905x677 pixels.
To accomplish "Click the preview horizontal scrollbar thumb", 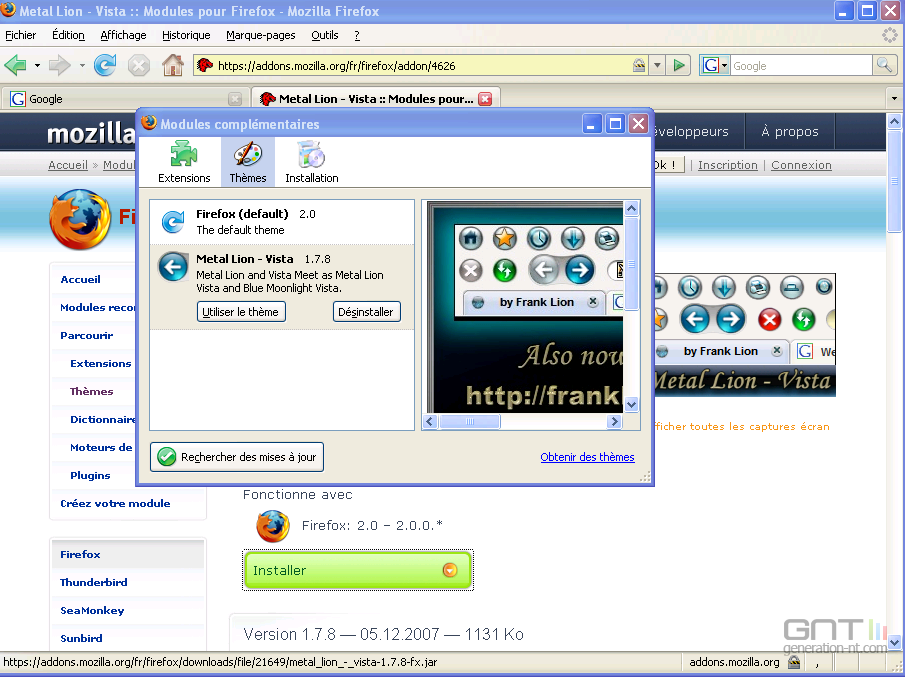I will (x=469, y=422).
